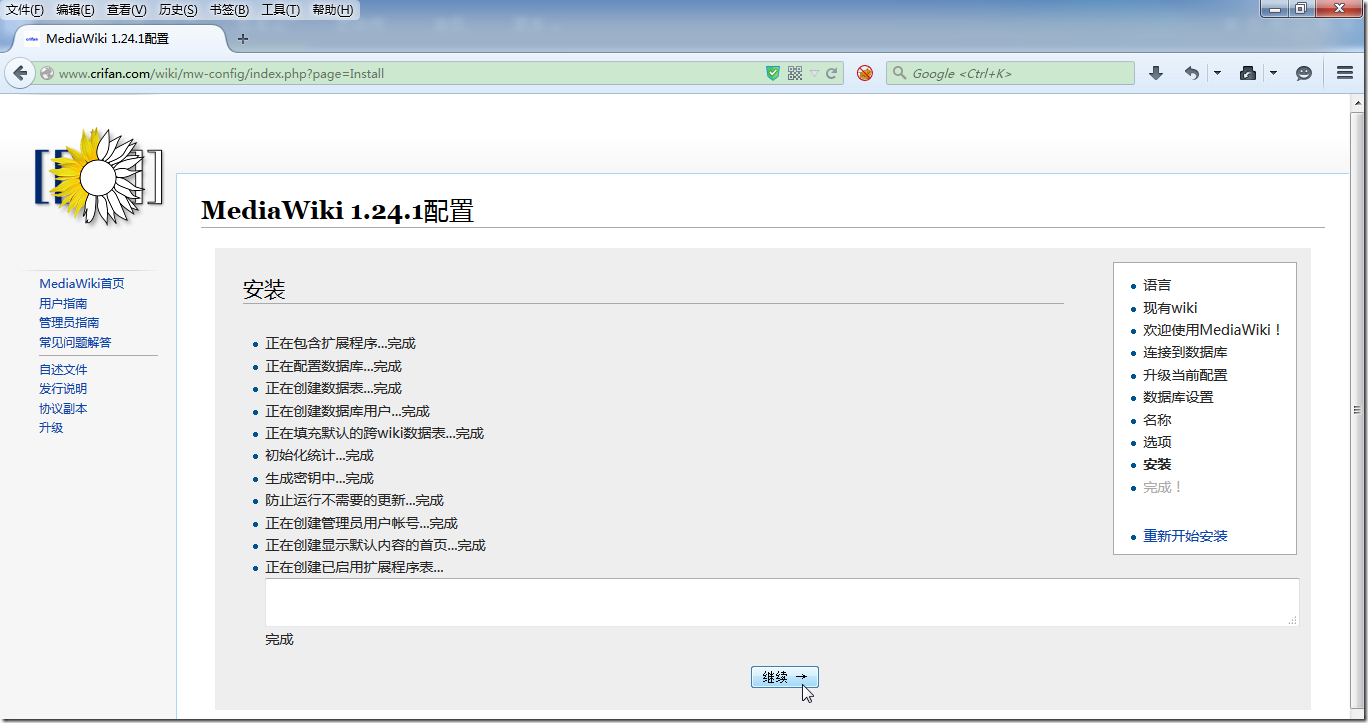Click the vertical page scrollbar
Screen dimensions: 1368x723
click(x=1358, y=408)
